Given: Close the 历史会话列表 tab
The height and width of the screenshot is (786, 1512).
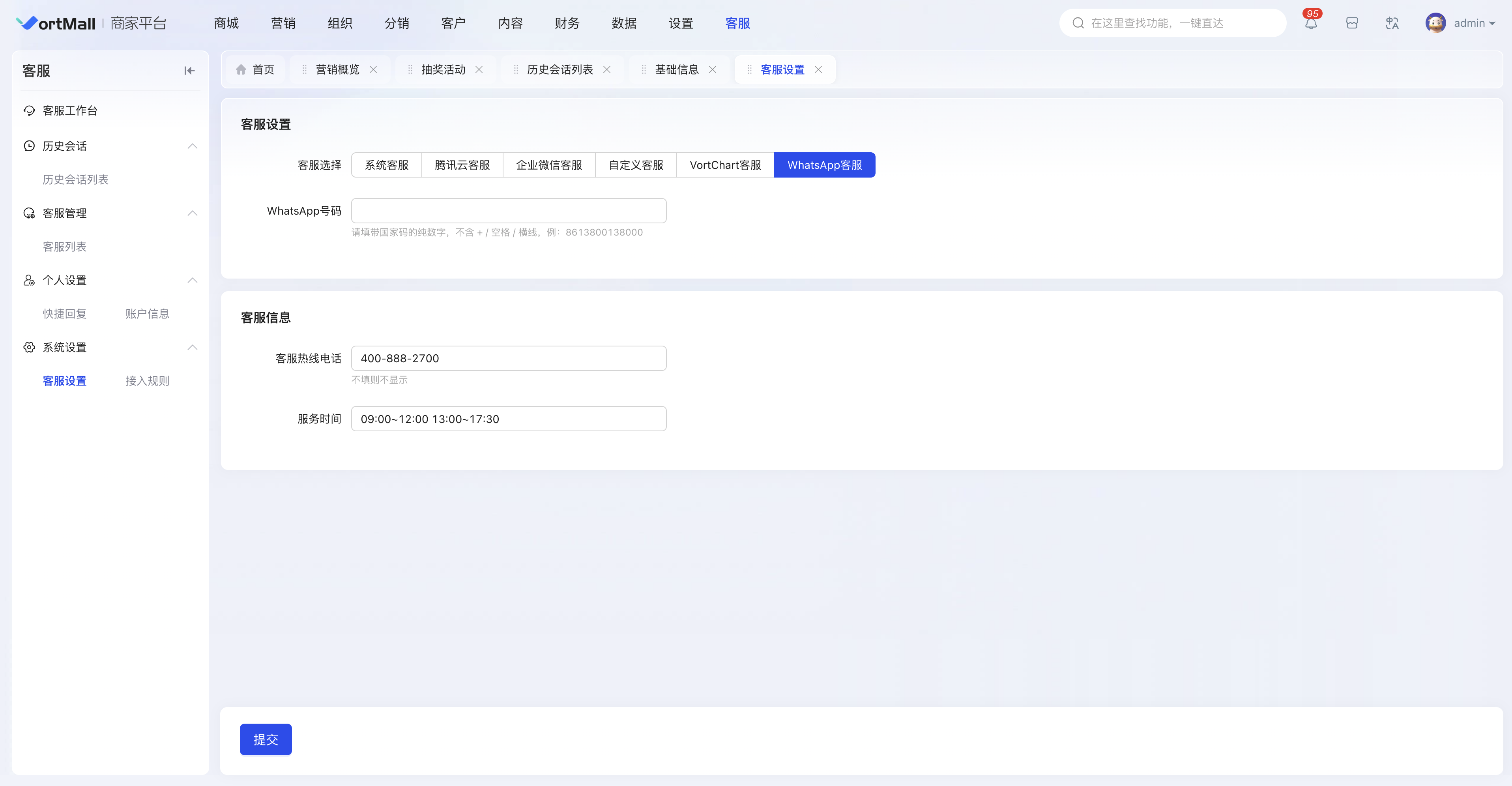Looking at the screenshot, I should (607, 69).
